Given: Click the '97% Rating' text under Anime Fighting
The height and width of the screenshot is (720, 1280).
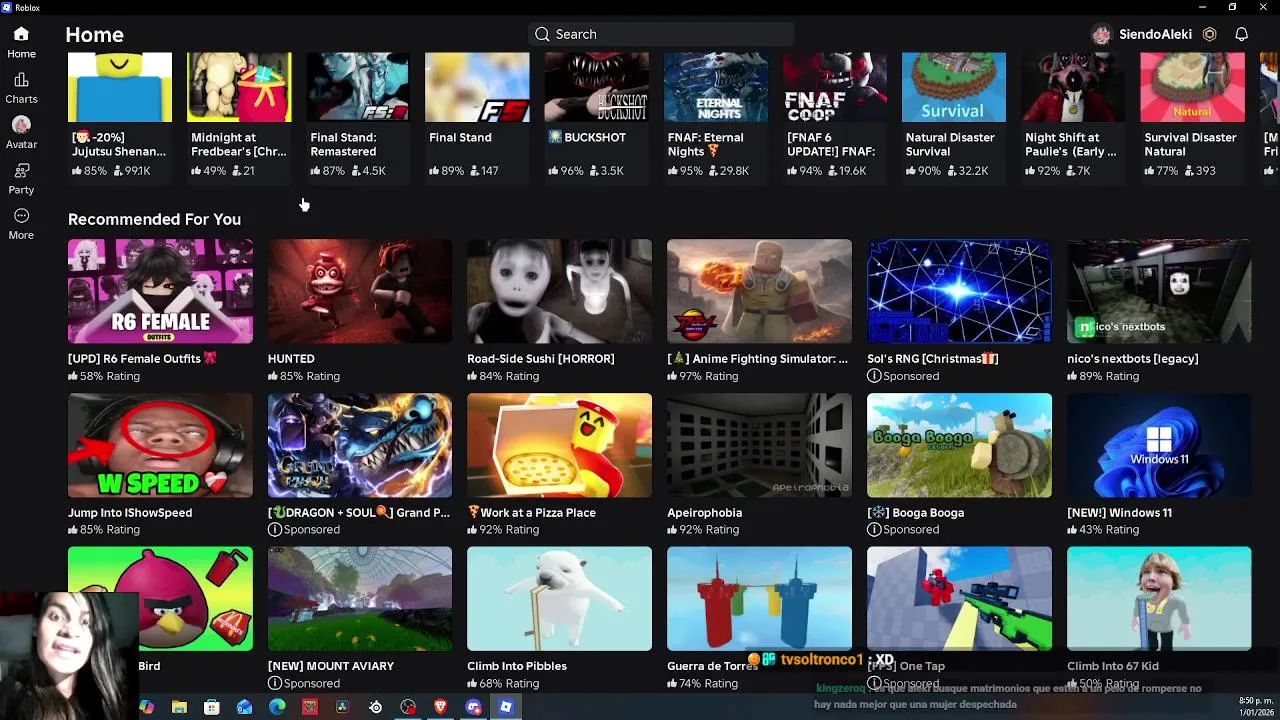Looking at the screenshot, I should coord(709,376).
